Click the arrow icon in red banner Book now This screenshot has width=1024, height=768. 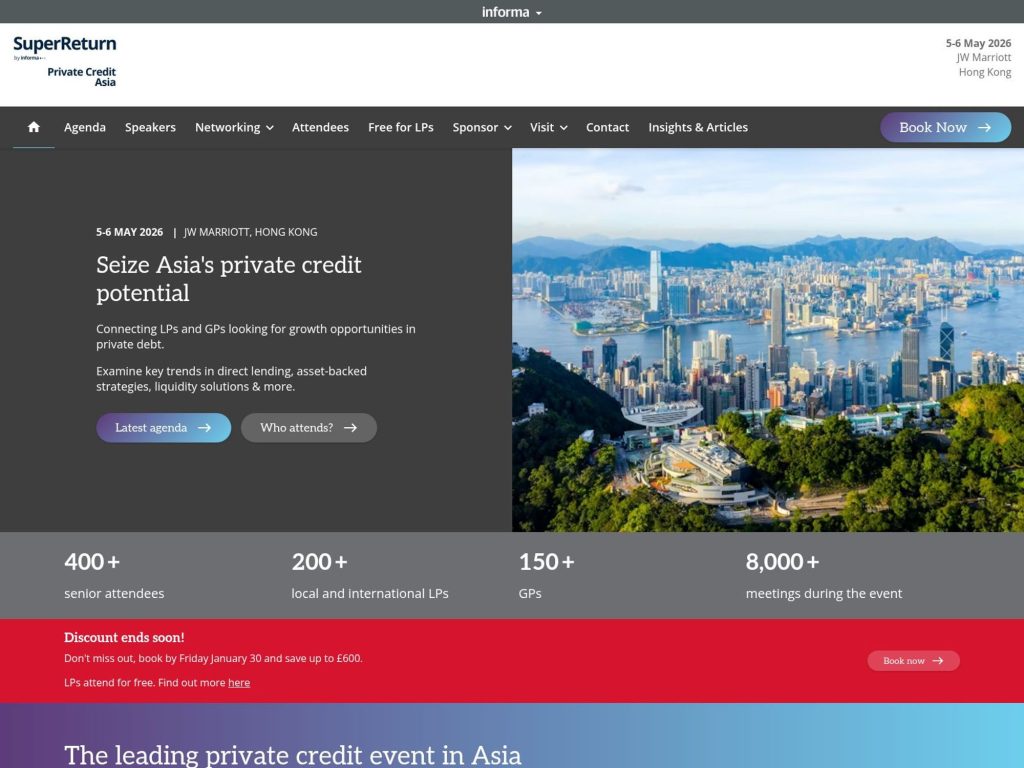point(938,660)
